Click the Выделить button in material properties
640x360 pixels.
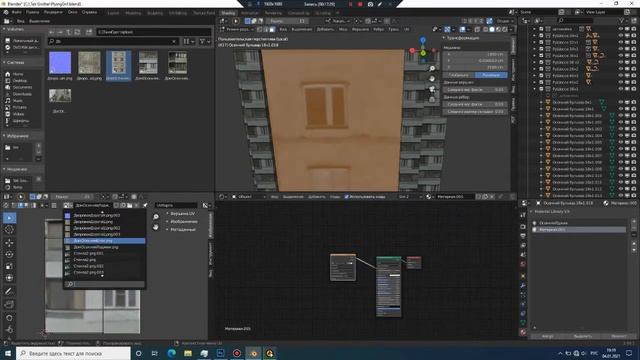coord(582,336)
